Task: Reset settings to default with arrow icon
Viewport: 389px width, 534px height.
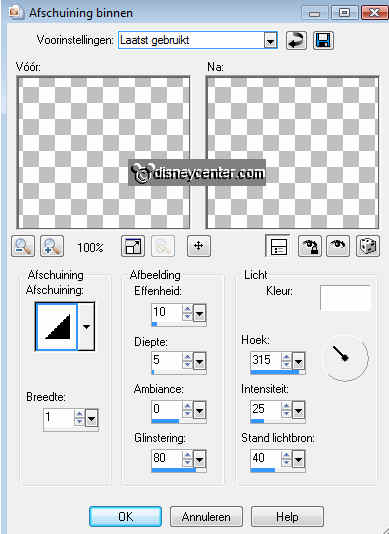Action: coord(296,41)
